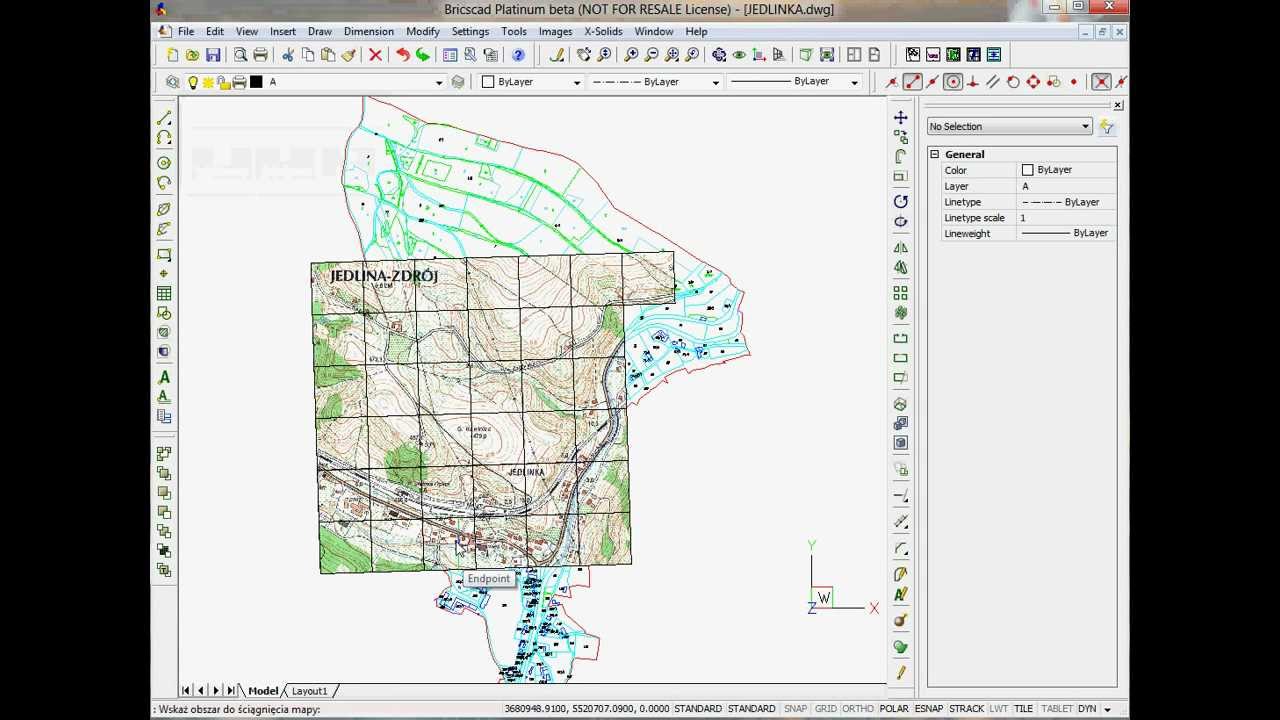Open the layer name dropdown
The height and width of the screenshot is (720, 1280).
click(x=438, y=82)
